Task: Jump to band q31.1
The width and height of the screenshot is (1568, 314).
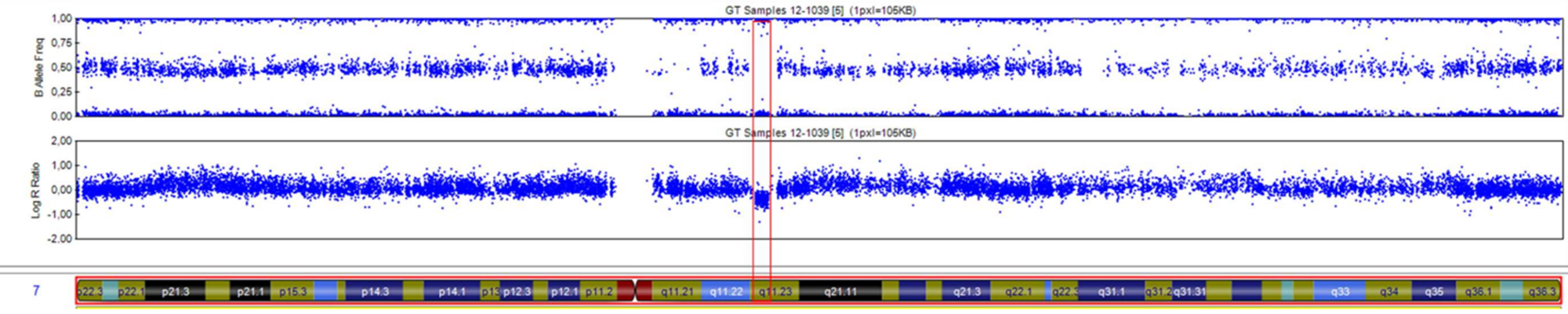Action: click(1111, 291)
